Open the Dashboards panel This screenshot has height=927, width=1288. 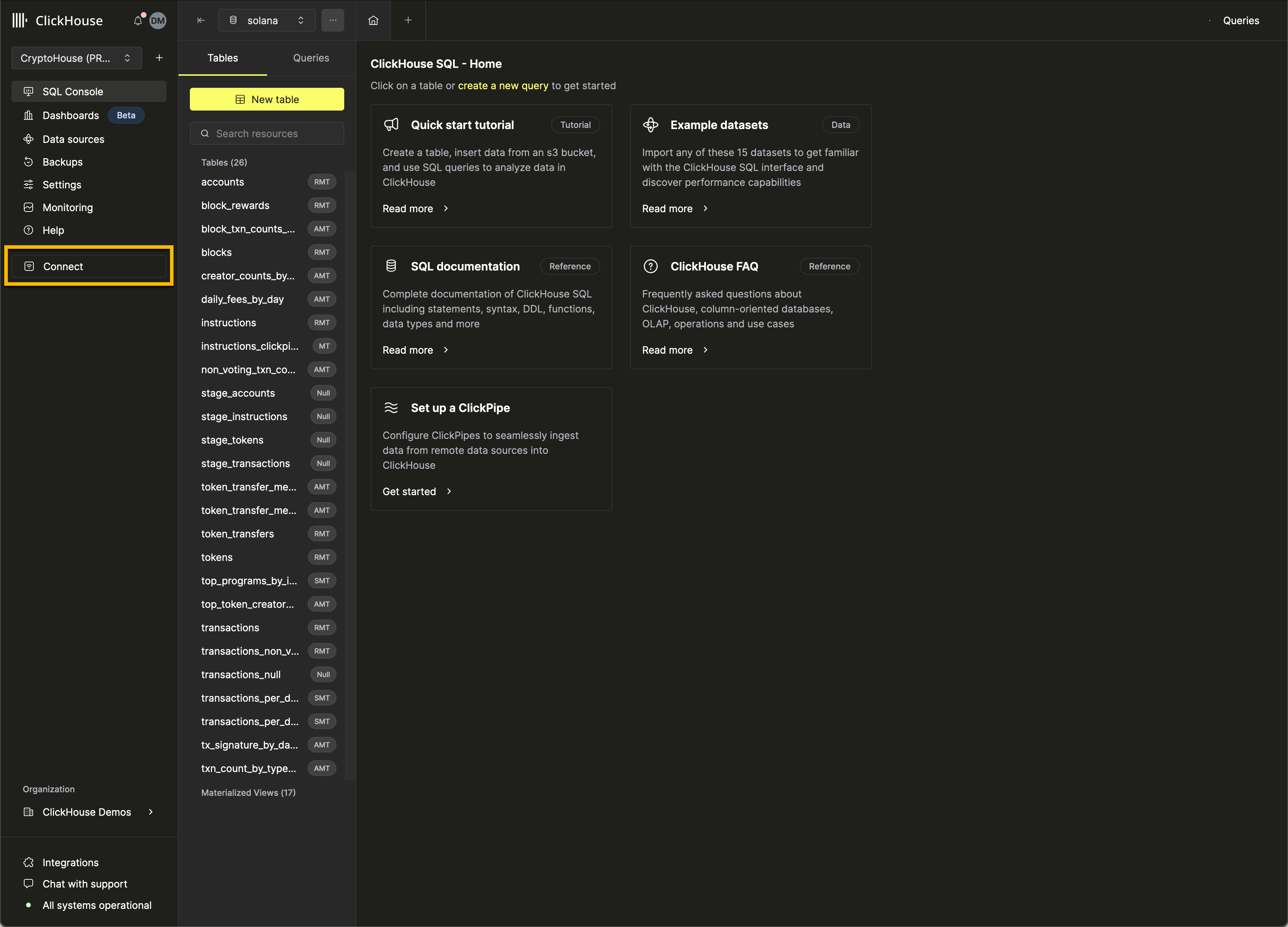click(x=70, y=115)
